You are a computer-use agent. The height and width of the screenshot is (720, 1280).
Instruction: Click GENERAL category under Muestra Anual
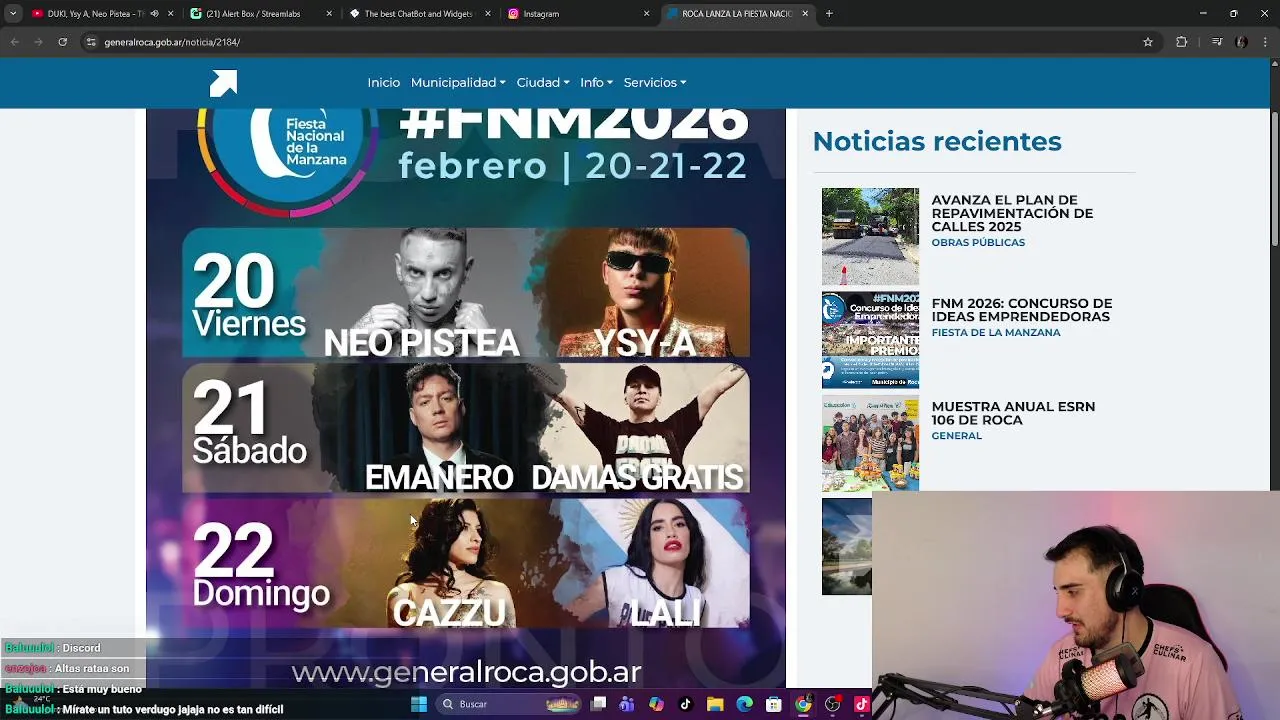point(957,436)
